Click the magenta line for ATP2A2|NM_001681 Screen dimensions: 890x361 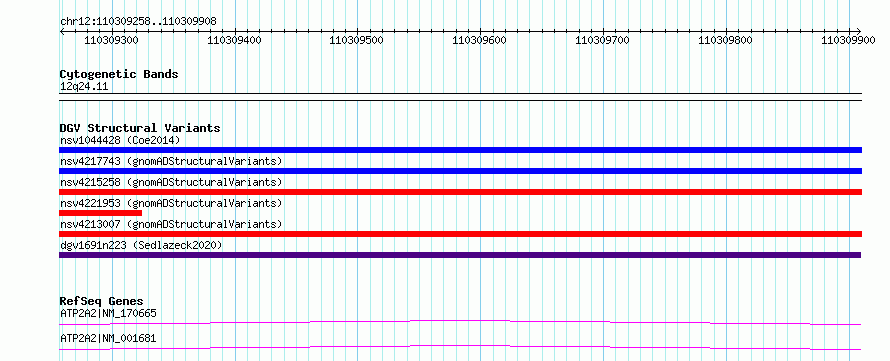(460, 347)
